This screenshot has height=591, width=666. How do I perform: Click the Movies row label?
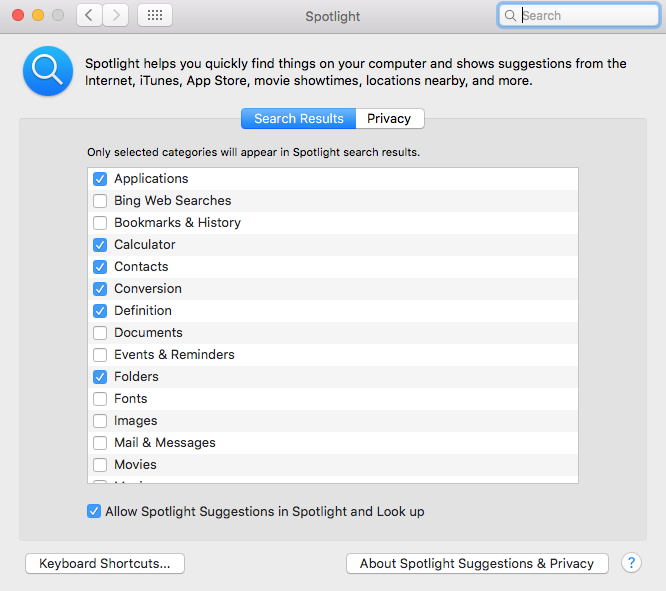(135, 465)
